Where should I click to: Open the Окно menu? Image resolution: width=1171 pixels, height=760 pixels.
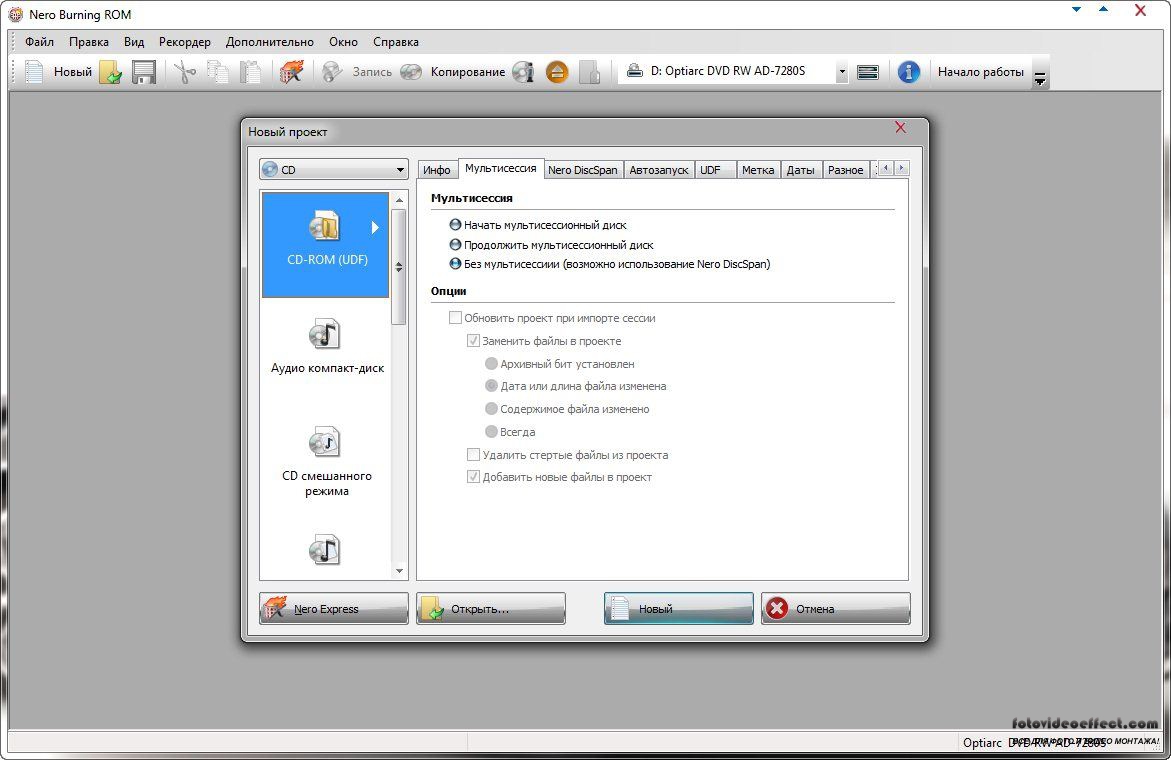coord(344,42)
